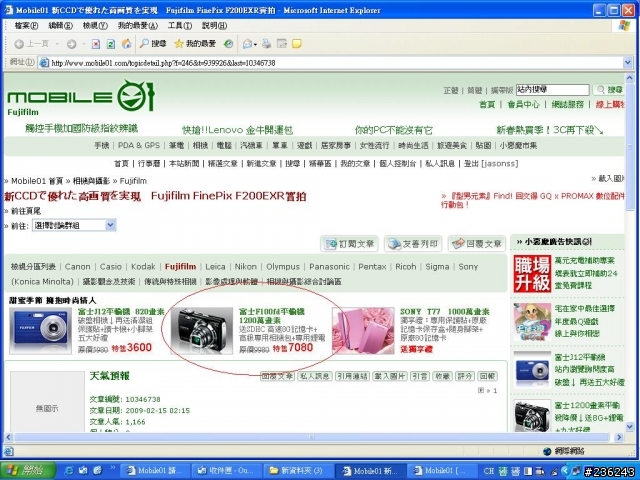
Task: Click the IE Forward arrow icon
Action: 71,44
